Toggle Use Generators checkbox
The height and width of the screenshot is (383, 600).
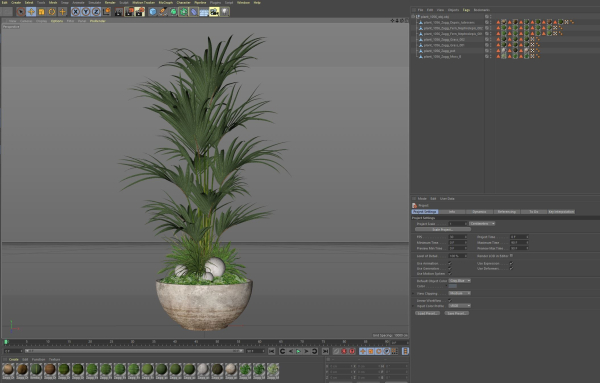tap(450, 268)
